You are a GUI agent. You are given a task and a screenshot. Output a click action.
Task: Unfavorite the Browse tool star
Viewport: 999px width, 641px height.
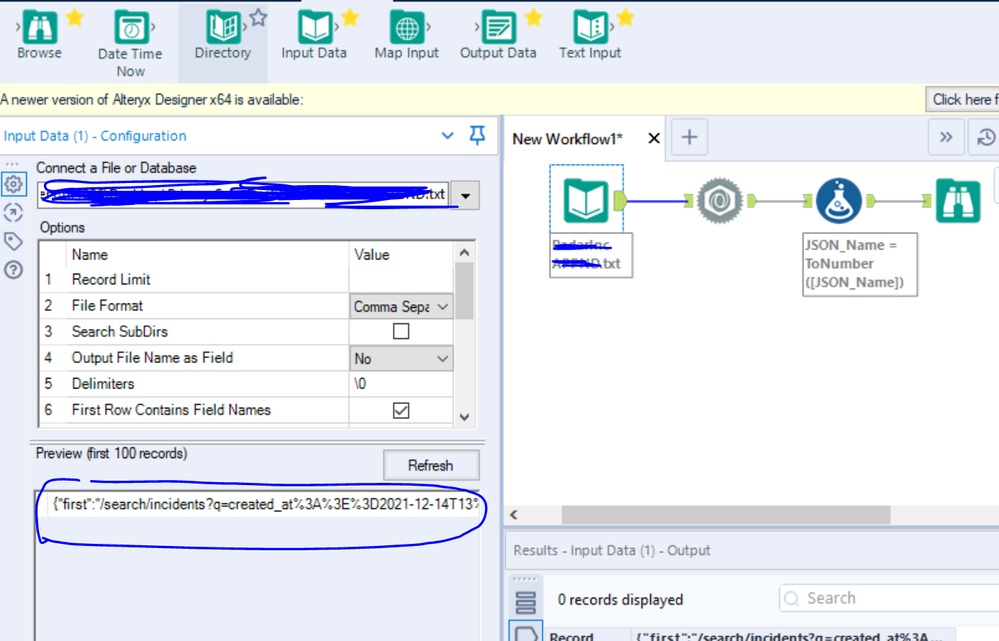tap(75, 17)
